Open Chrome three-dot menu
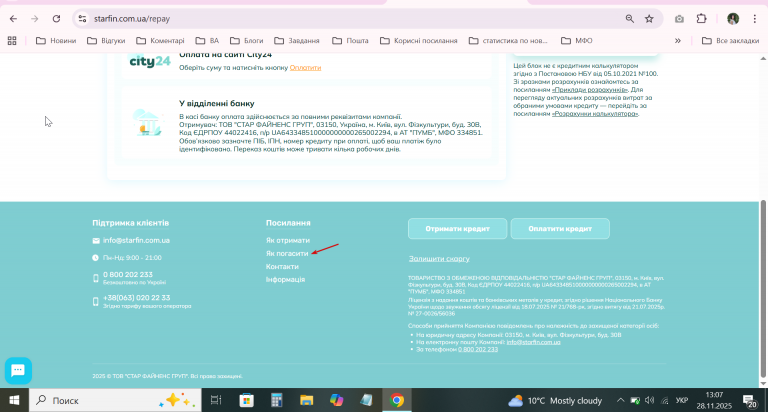The image size is (768, 412). (x=755, y=19)
